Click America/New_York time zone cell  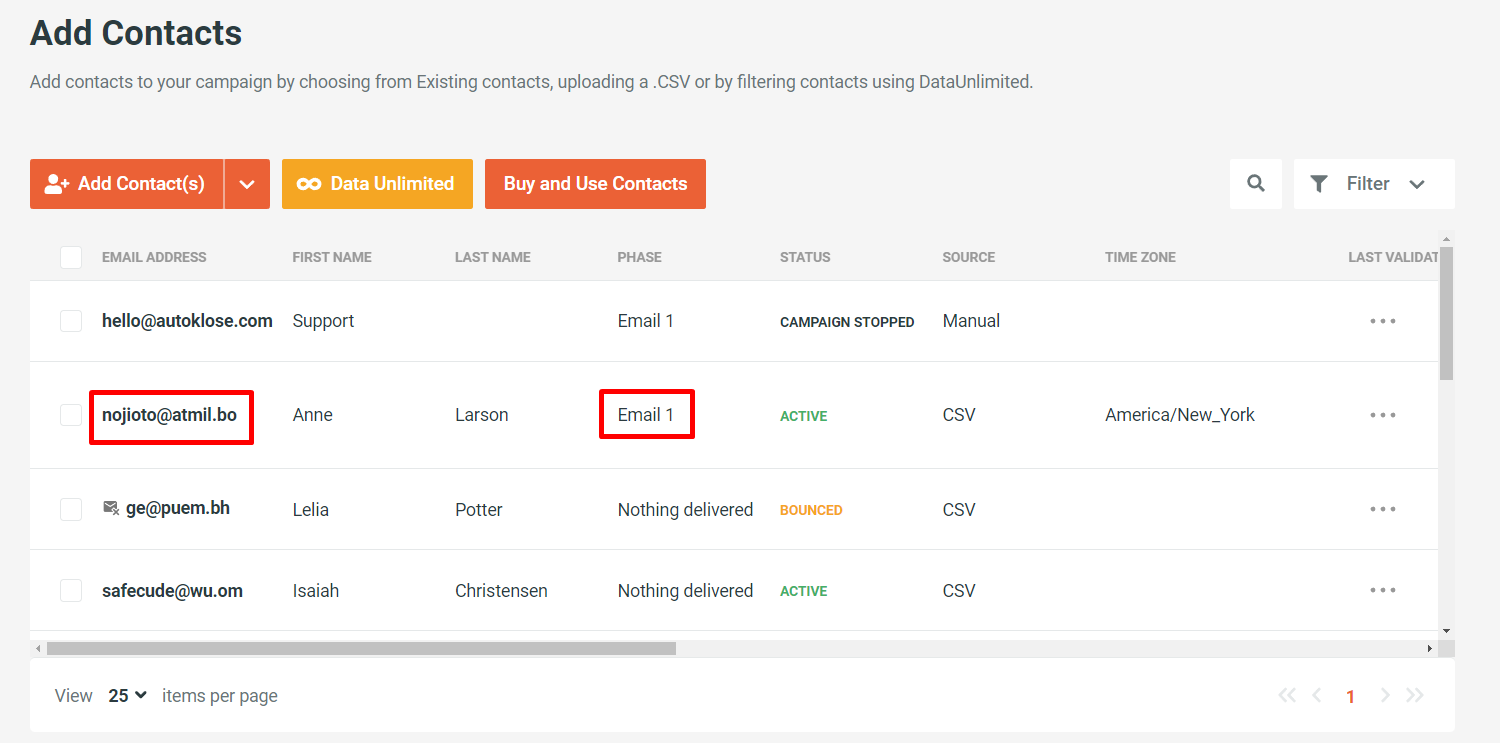pyautogui.click(x=1180, y=415)
